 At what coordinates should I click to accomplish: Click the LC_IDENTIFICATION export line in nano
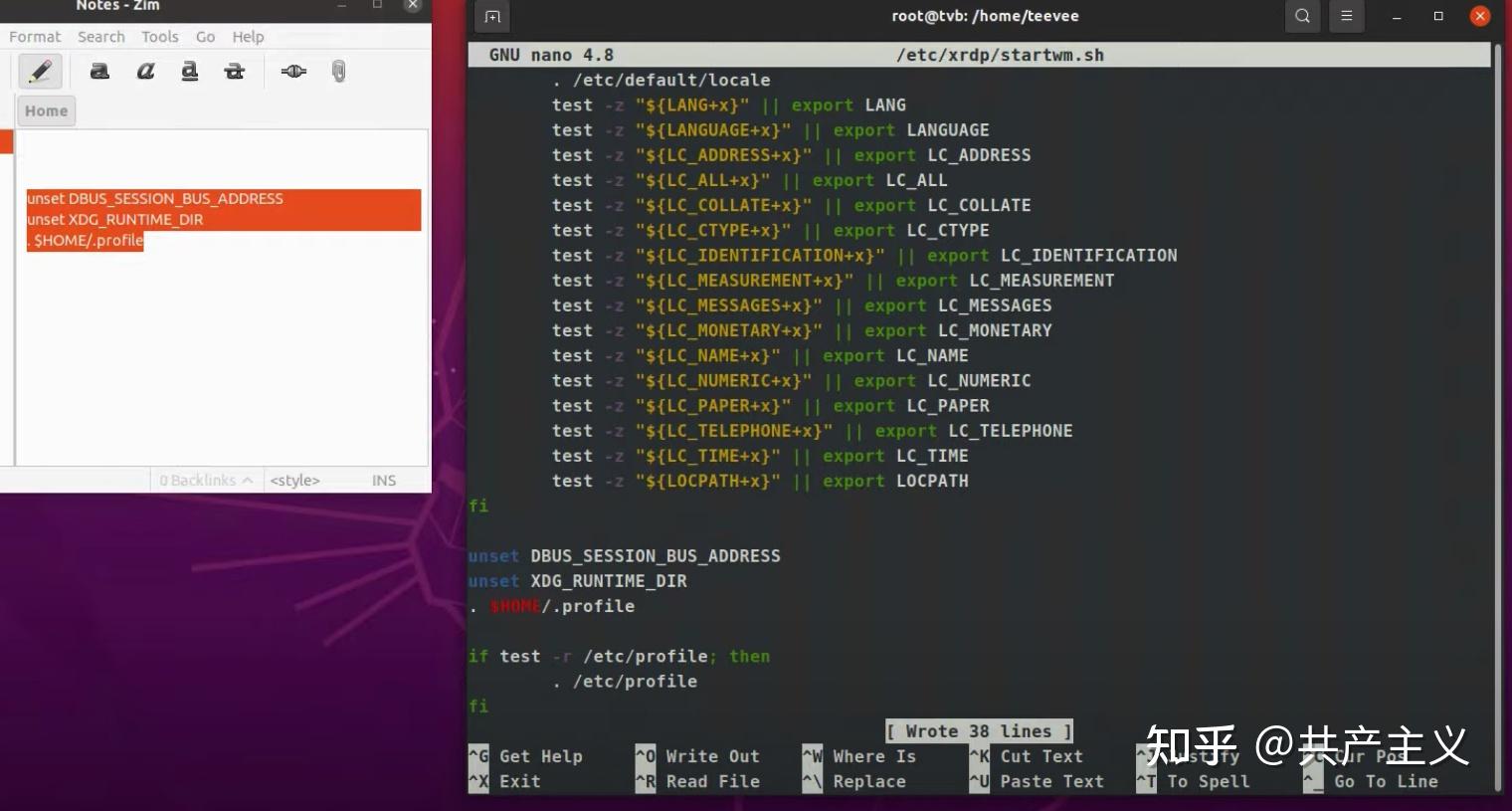(x=864, y=256)
